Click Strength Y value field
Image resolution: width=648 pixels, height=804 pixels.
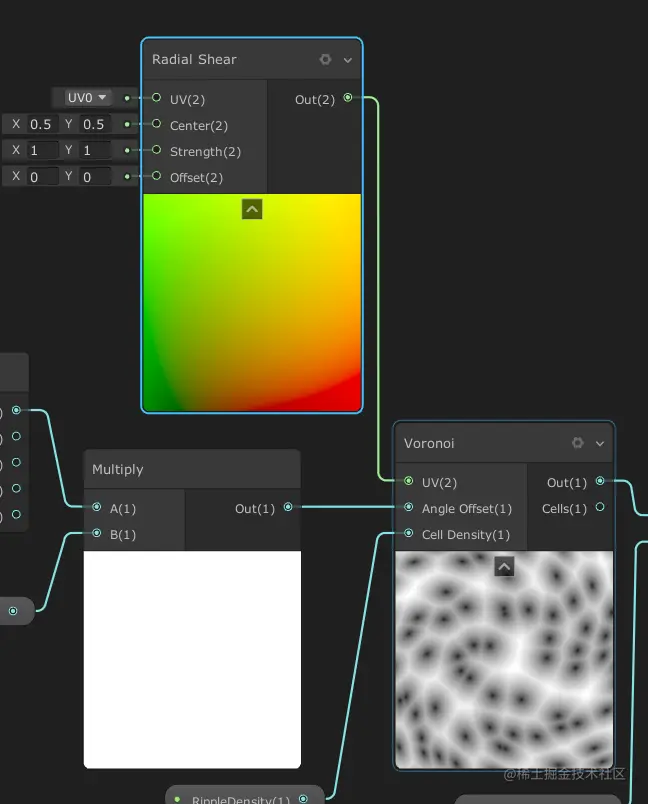[x=95, y=150]
